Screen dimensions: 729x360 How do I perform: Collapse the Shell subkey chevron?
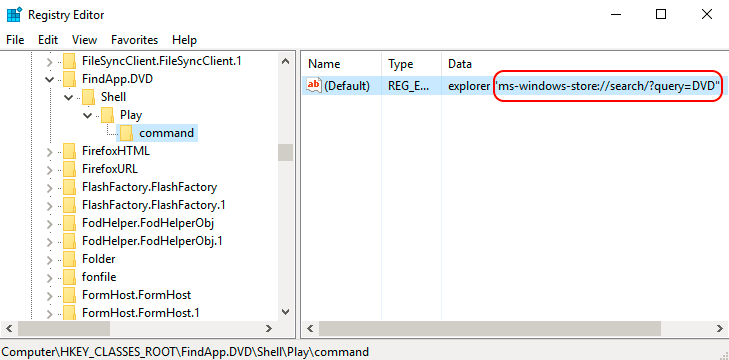click(x=68, y=97)
